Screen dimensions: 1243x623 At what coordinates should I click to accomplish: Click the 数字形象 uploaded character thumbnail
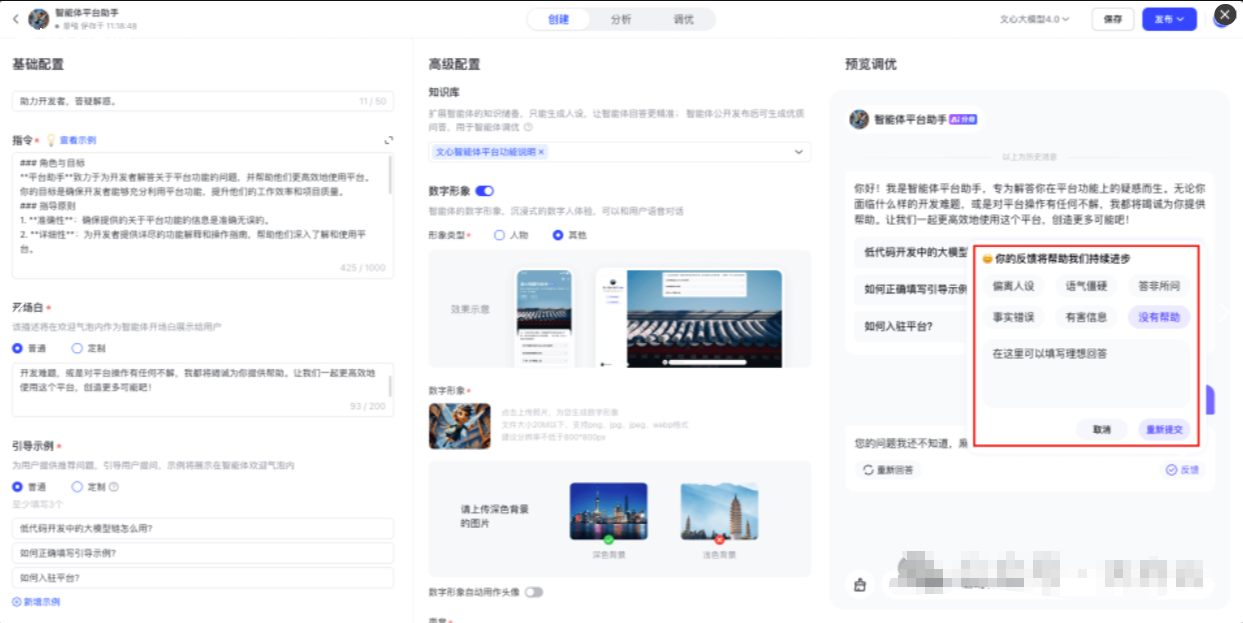(x=459, y=425)
